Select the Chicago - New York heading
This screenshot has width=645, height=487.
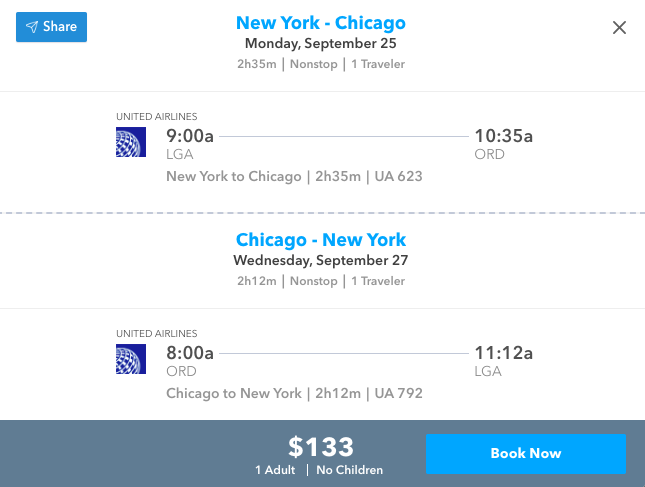click(321, 240)
